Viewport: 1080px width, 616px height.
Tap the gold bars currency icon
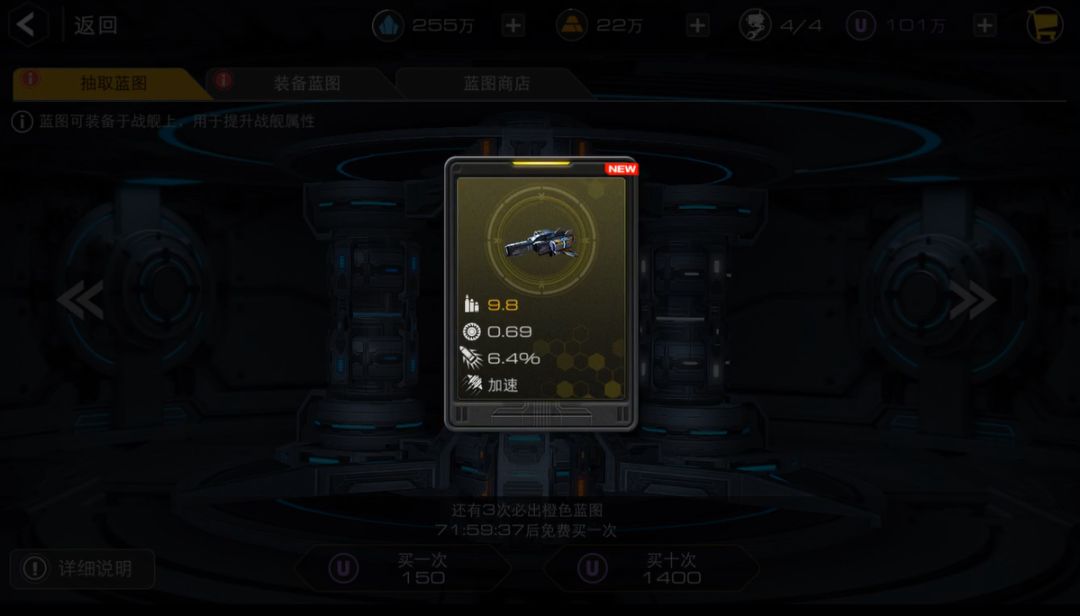[572, 25]
